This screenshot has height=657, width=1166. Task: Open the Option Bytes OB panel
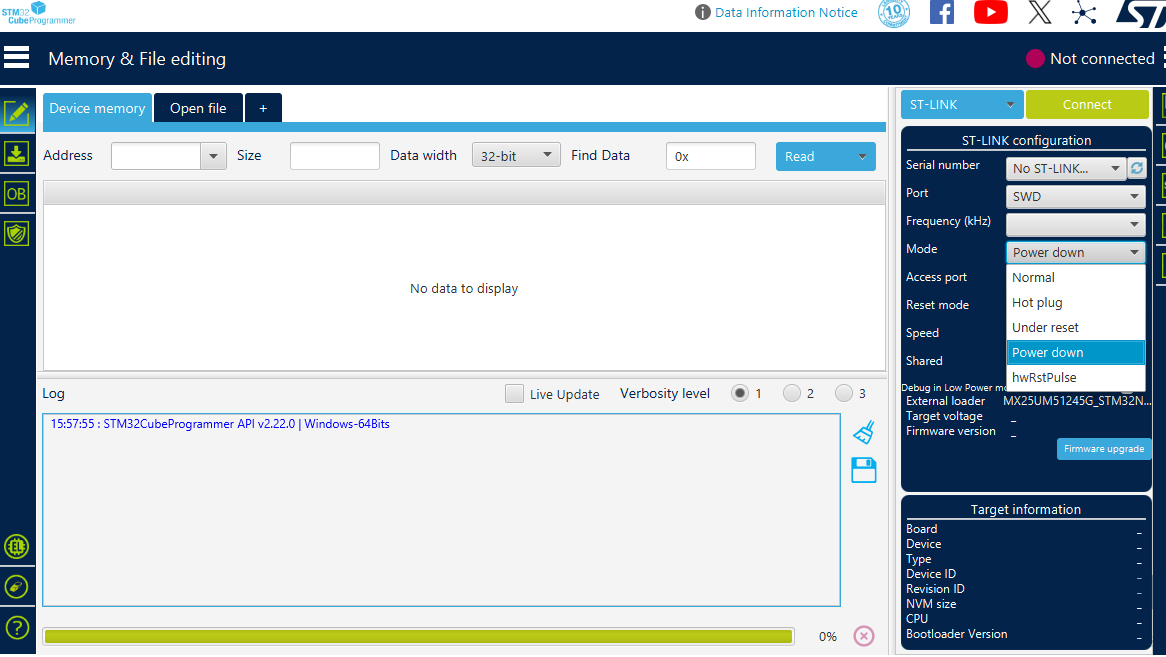(16, 194)
